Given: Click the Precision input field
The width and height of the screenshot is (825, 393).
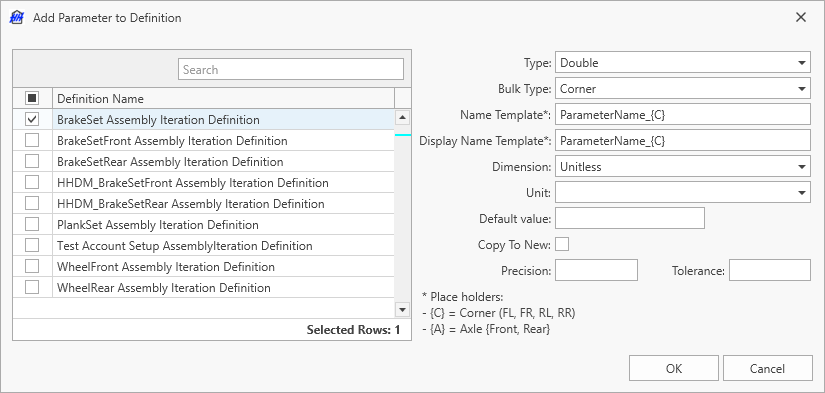Looking at the screenshot, I should [596, 270].
